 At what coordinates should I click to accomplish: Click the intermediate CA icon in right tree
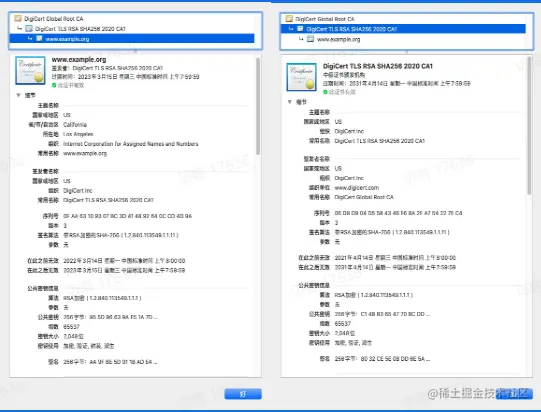(x=300, y=29)
